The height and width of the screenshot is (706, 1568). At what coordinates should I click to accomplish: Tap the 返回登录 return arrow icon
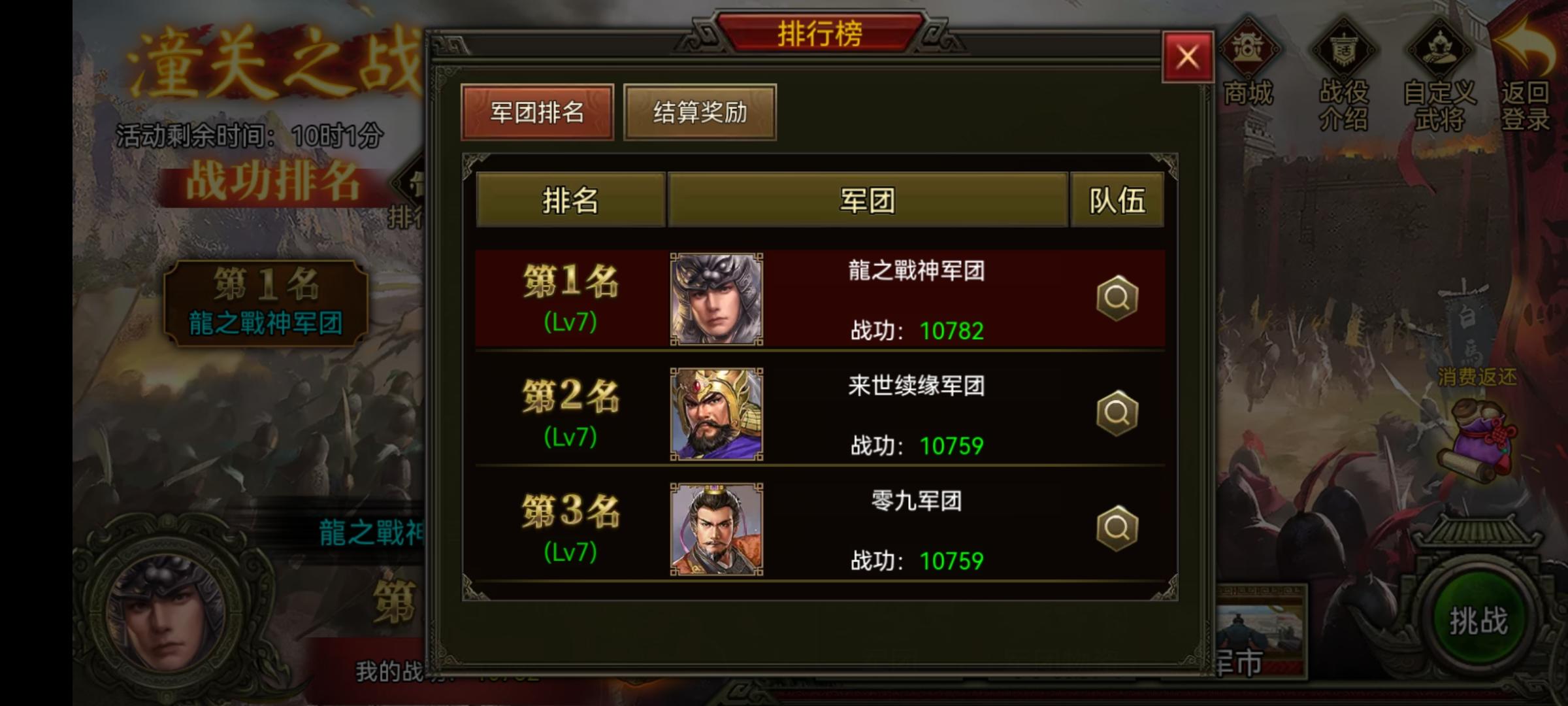[x=1525, y=73]
